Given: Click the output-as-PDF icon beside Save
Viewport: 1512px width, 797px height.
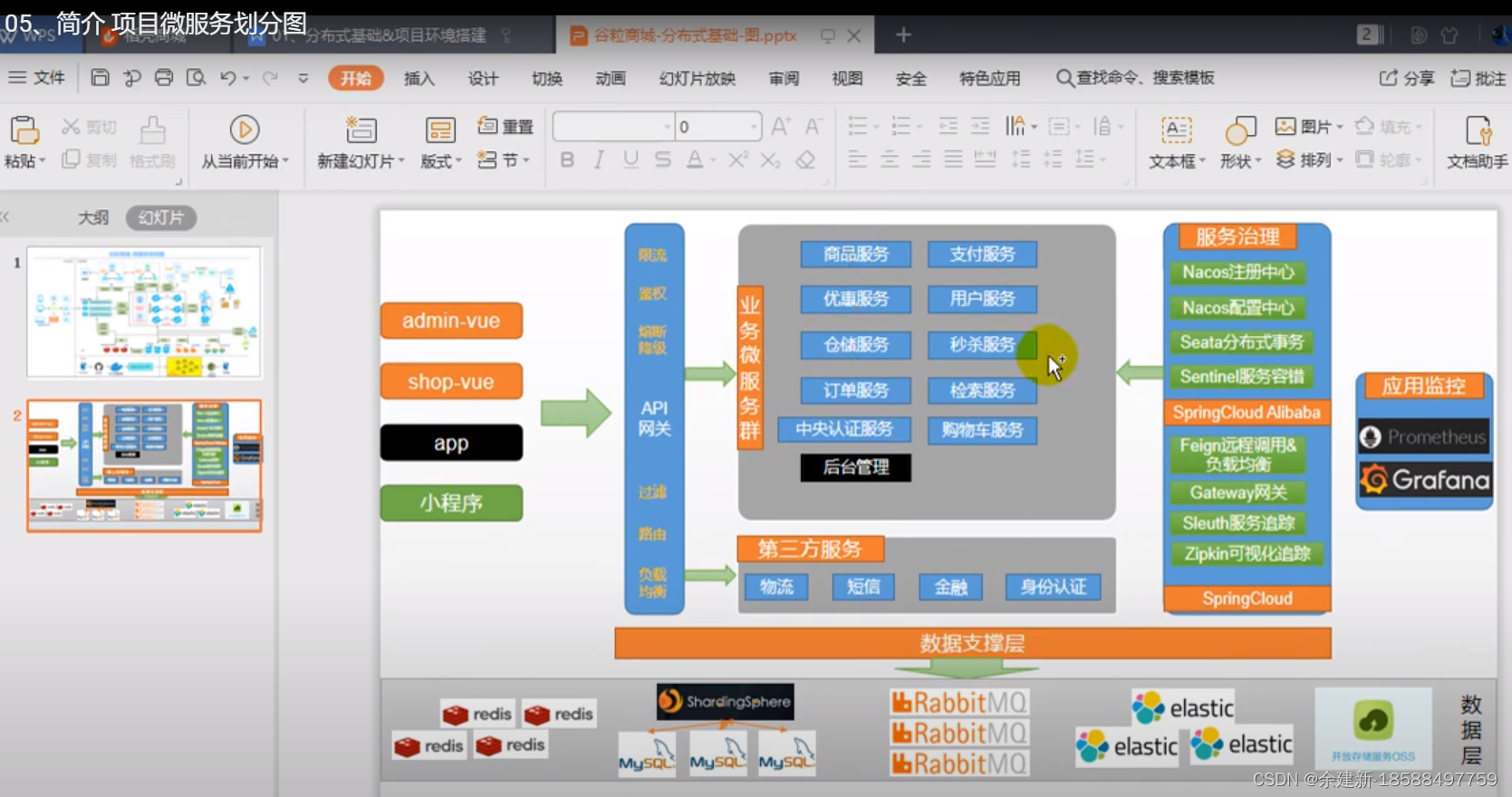Looking at the screenshot, I should tap(132, 78).
